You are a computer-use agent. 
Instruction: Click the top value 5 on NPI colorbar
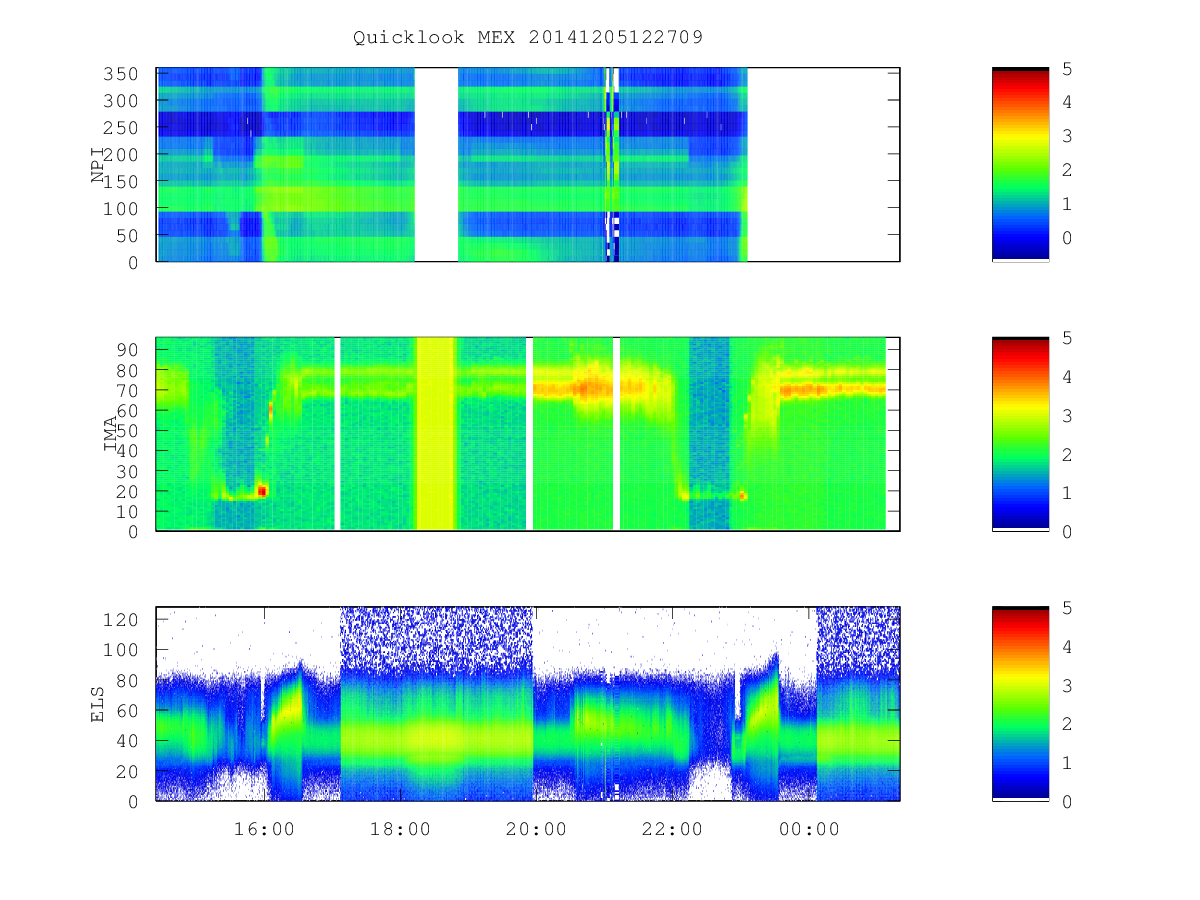click(1068, 69)
